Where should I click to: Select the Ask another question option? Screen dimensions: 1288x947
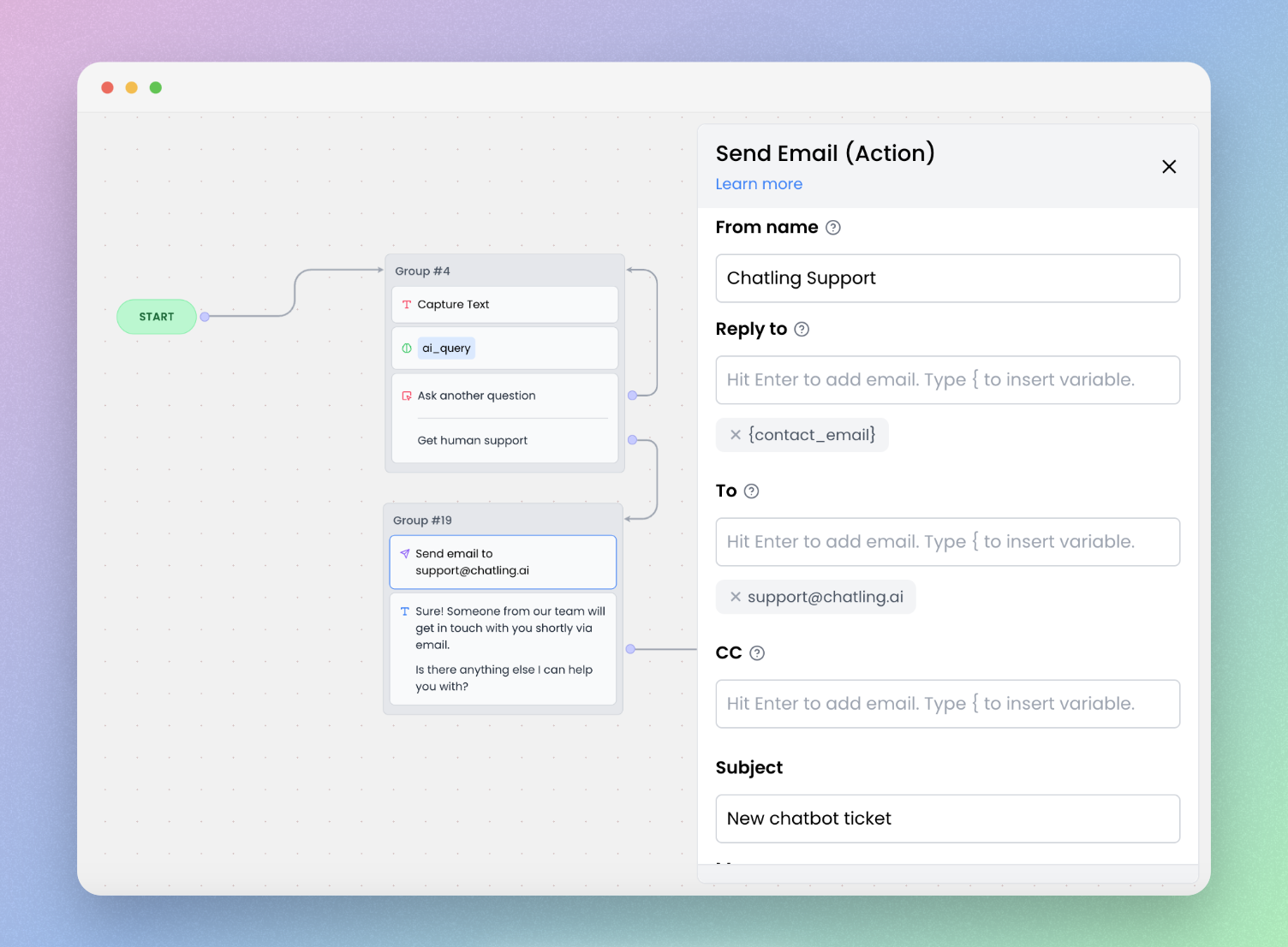pos(476,396)
